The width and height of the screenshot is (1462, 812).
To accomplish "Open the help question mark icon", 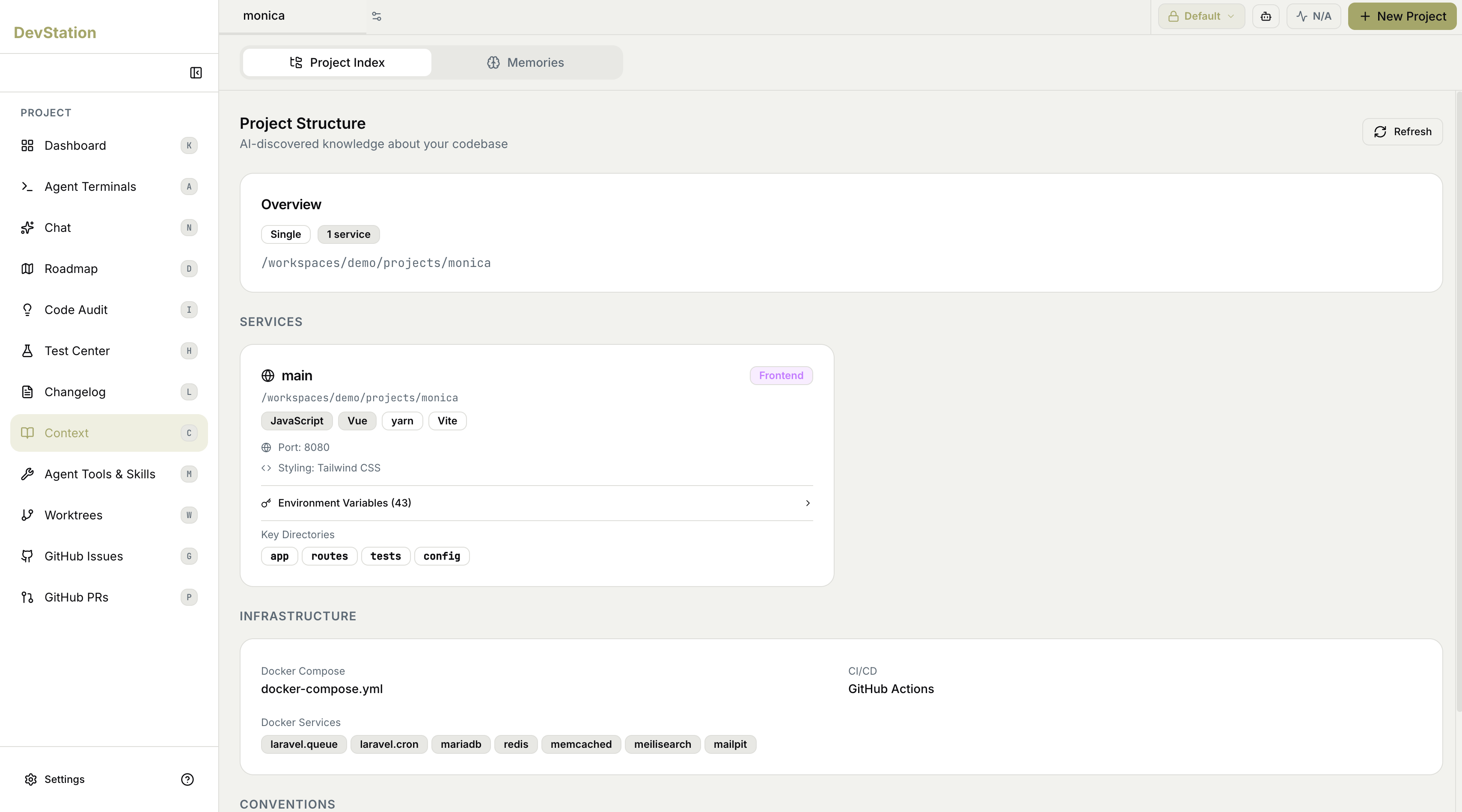I will pyautogui.click(x=187, y=779).
